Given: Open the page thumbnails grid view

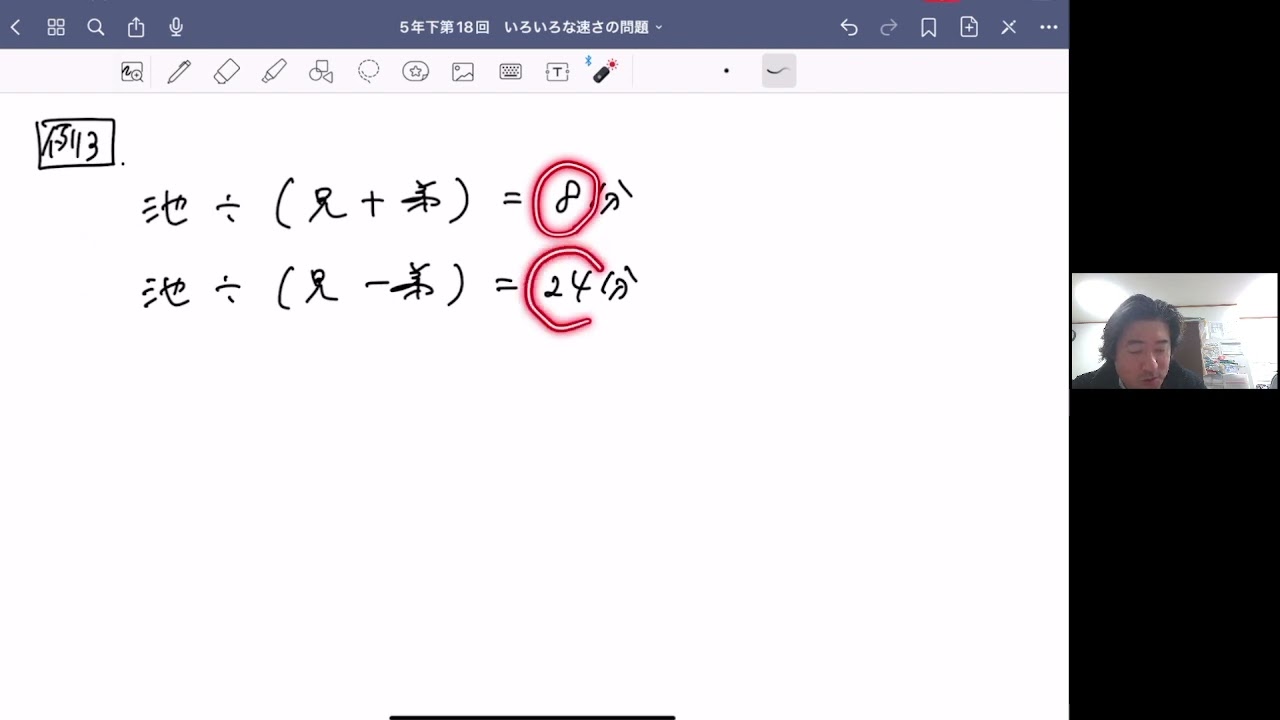Looking at the screenshot, I should tap(56, 27).
